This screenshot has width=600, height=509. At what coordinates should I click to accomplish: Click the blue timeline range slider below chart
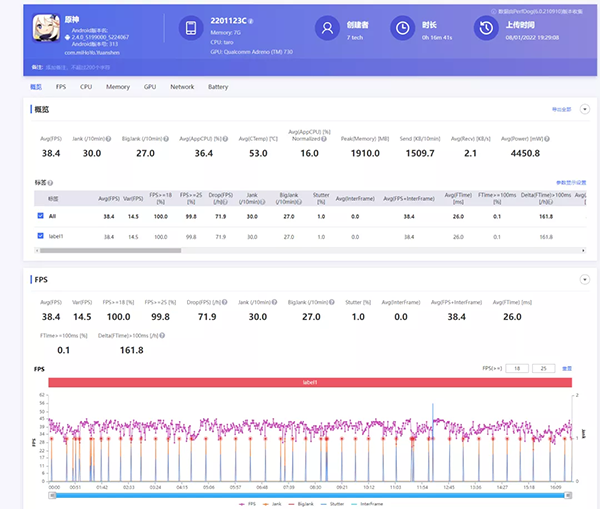[308, 494]
